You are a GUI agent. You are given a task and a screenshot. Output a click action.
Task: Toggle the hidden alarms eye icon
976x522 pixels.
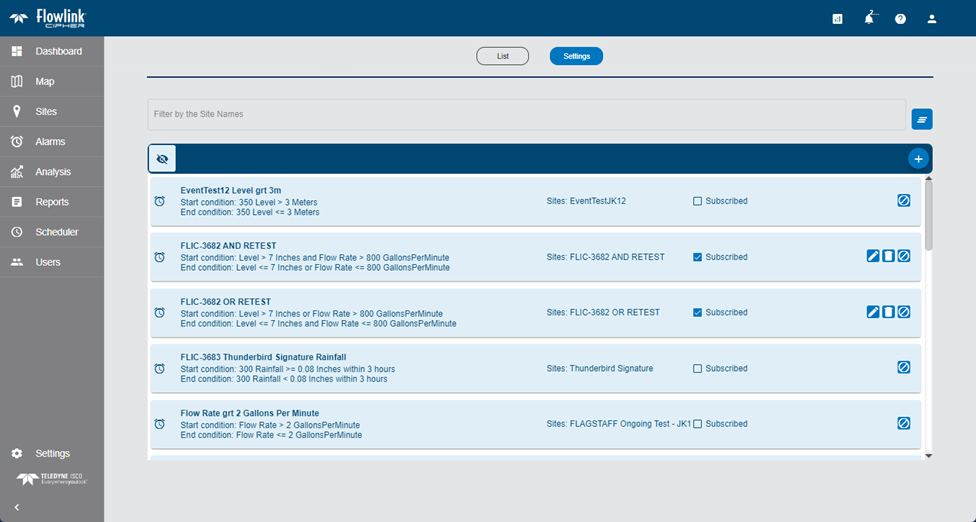tap(162, 158)
